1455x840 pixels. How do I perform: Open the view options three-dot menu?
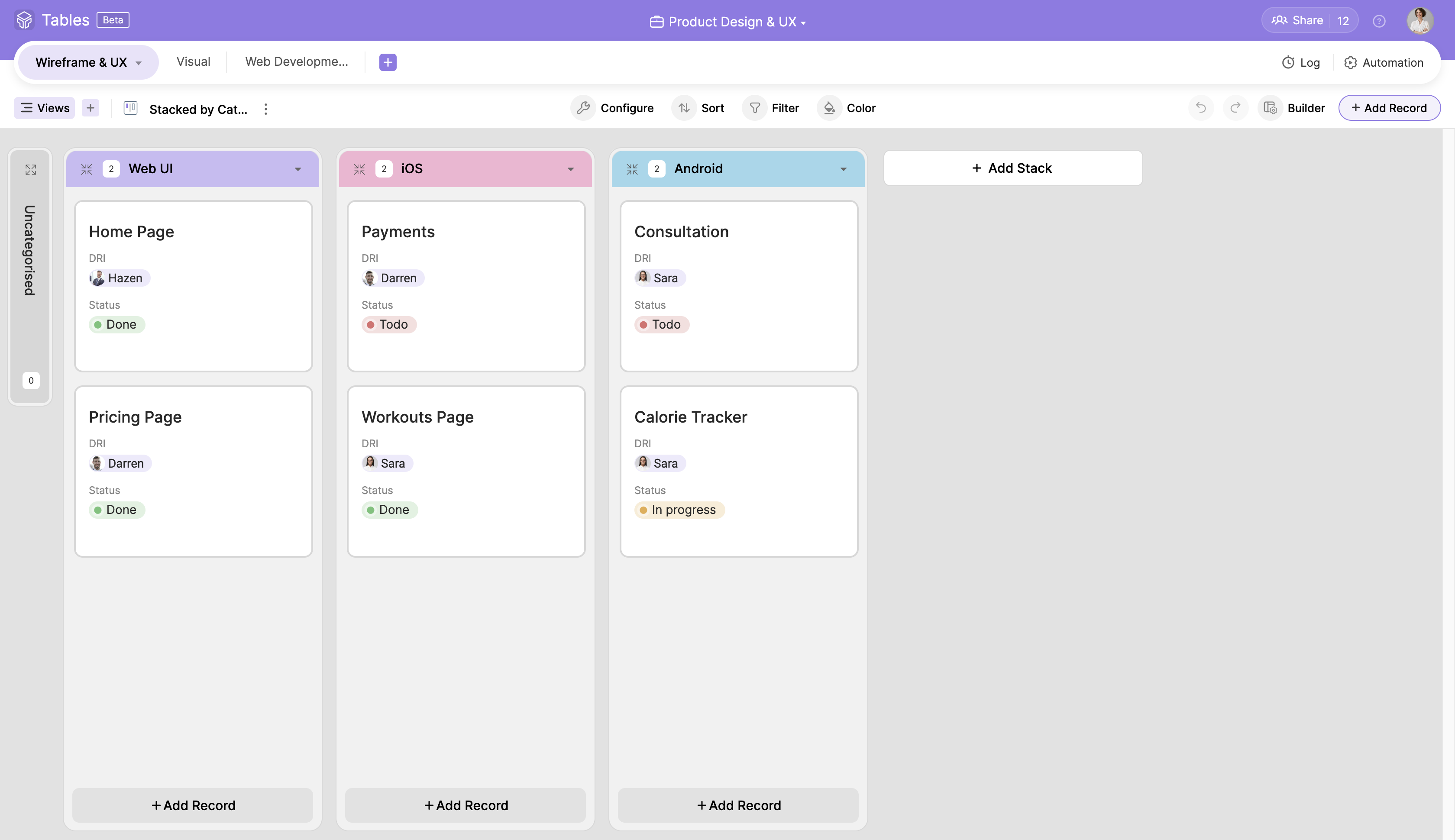(x=265, y=109)
